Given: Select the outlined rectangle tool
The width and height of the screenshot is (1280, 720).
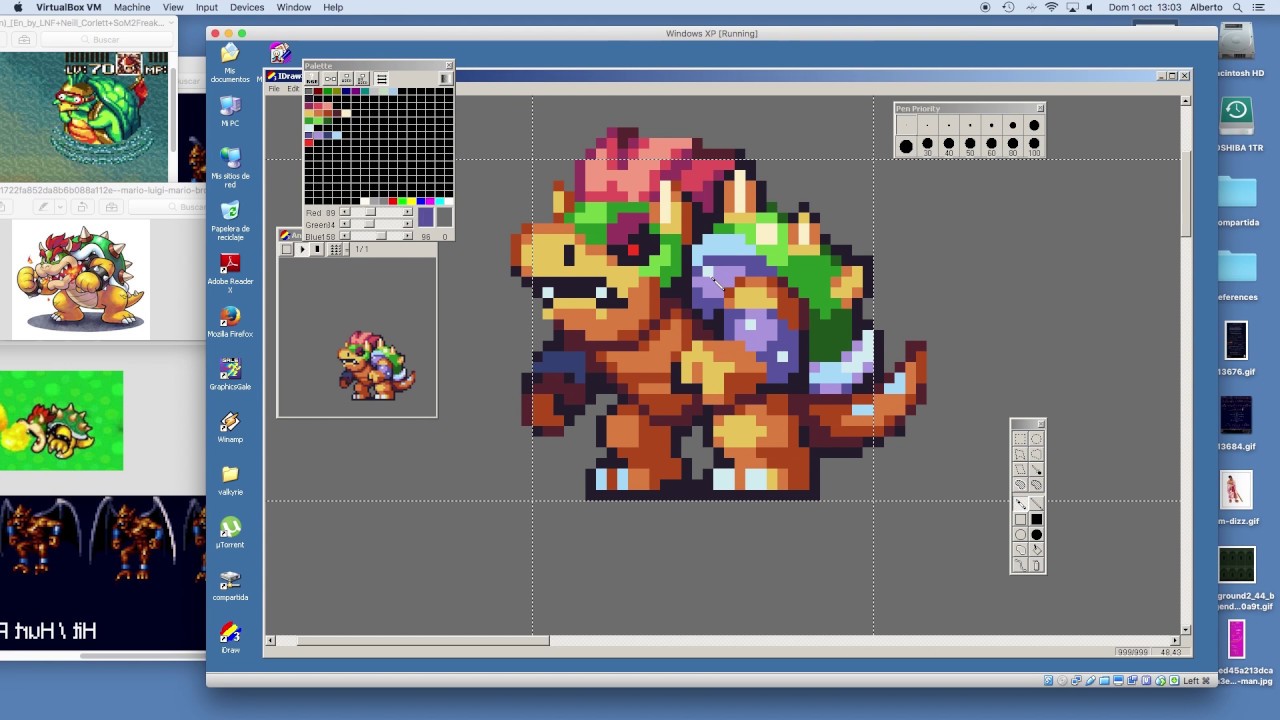Looking at the screenshot, I should pos(1020,519).
